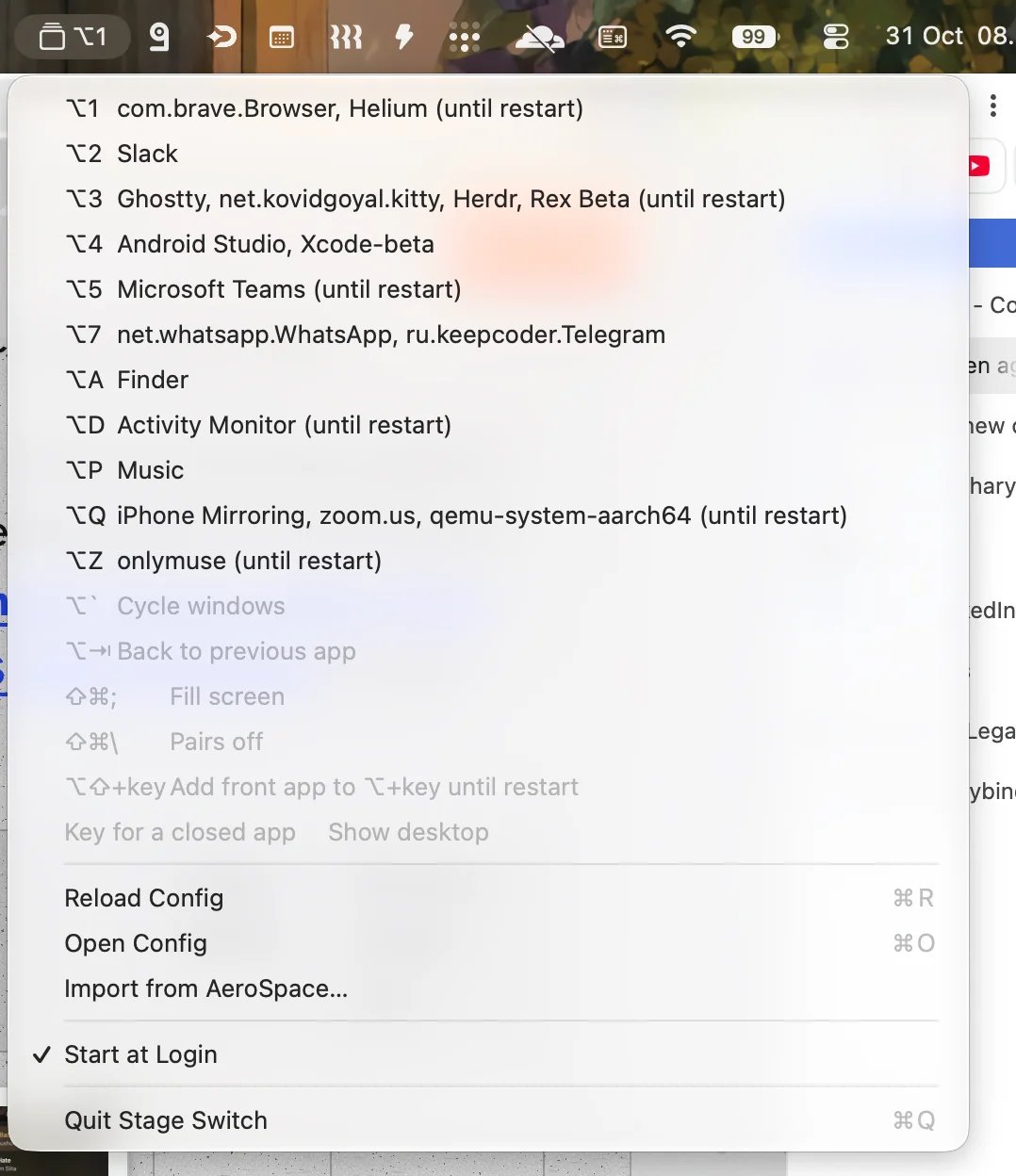Select ⌥4 Android Studio, Xcode-beta
Viewport: 1016px width, 1176px height.
(x=488, y=244)
